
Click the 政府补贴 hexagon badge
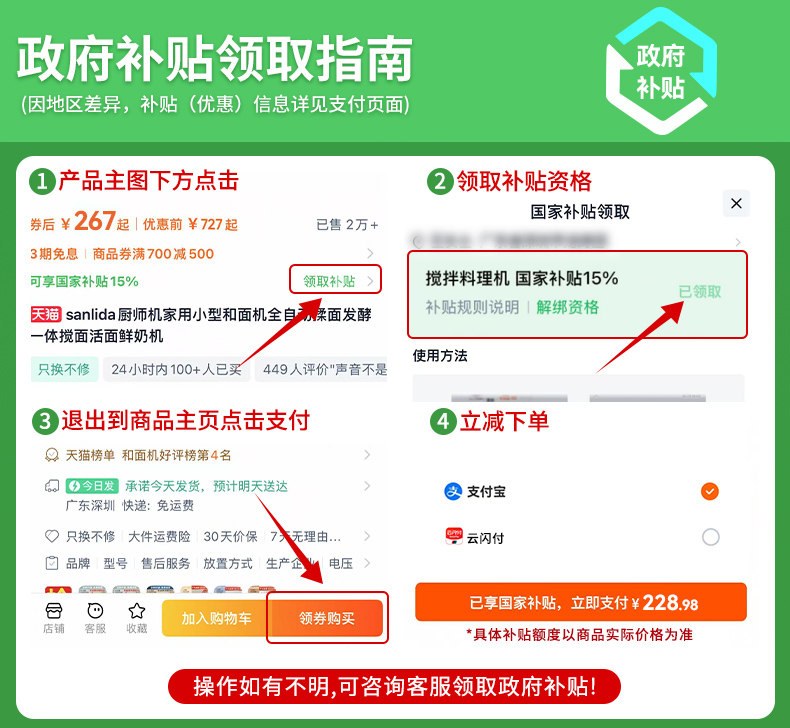point(661,71)
